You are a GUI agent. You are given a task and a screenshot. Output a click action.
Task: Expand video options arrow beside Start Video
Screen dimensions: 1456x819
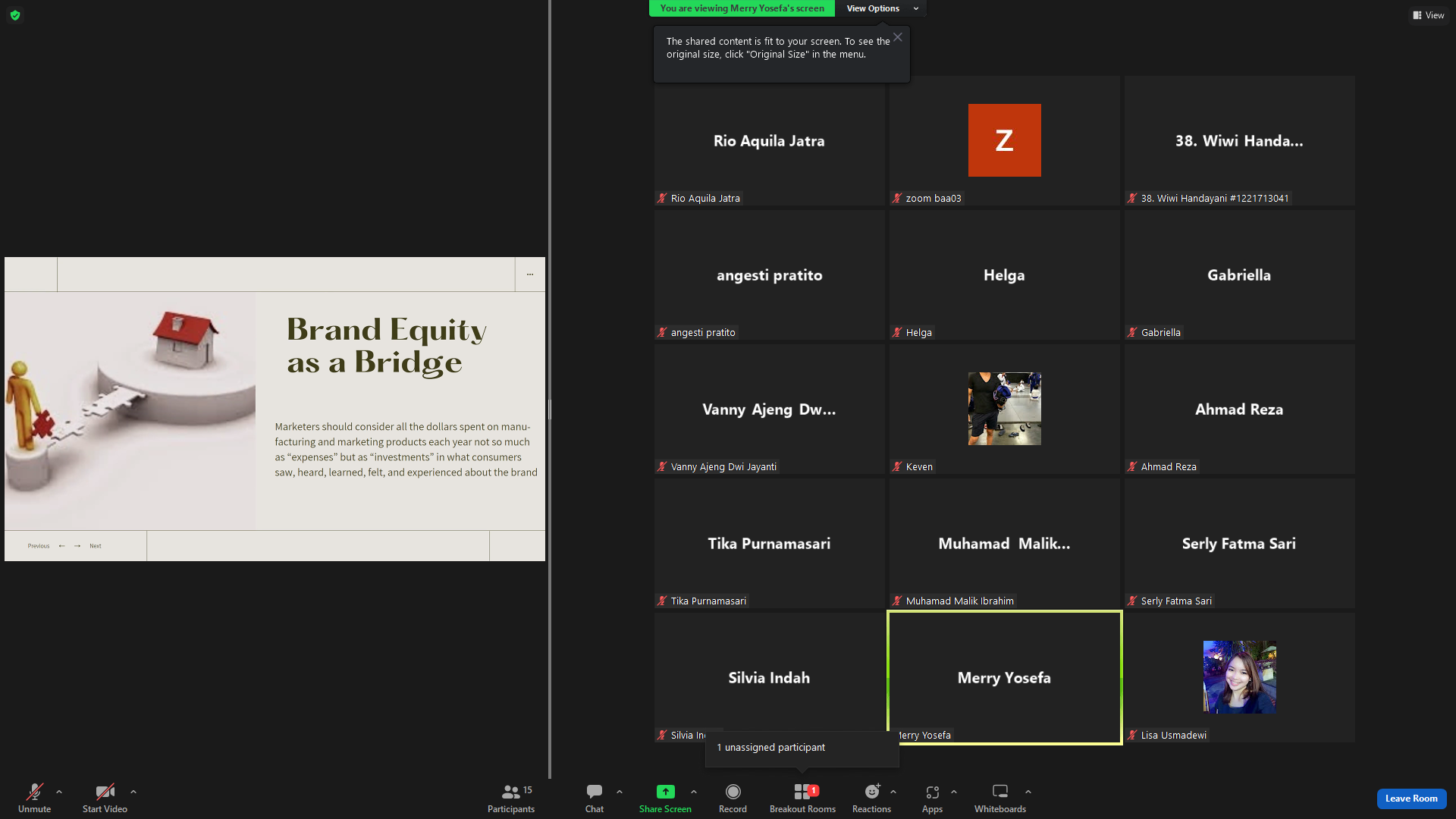(x=133, y=792)
